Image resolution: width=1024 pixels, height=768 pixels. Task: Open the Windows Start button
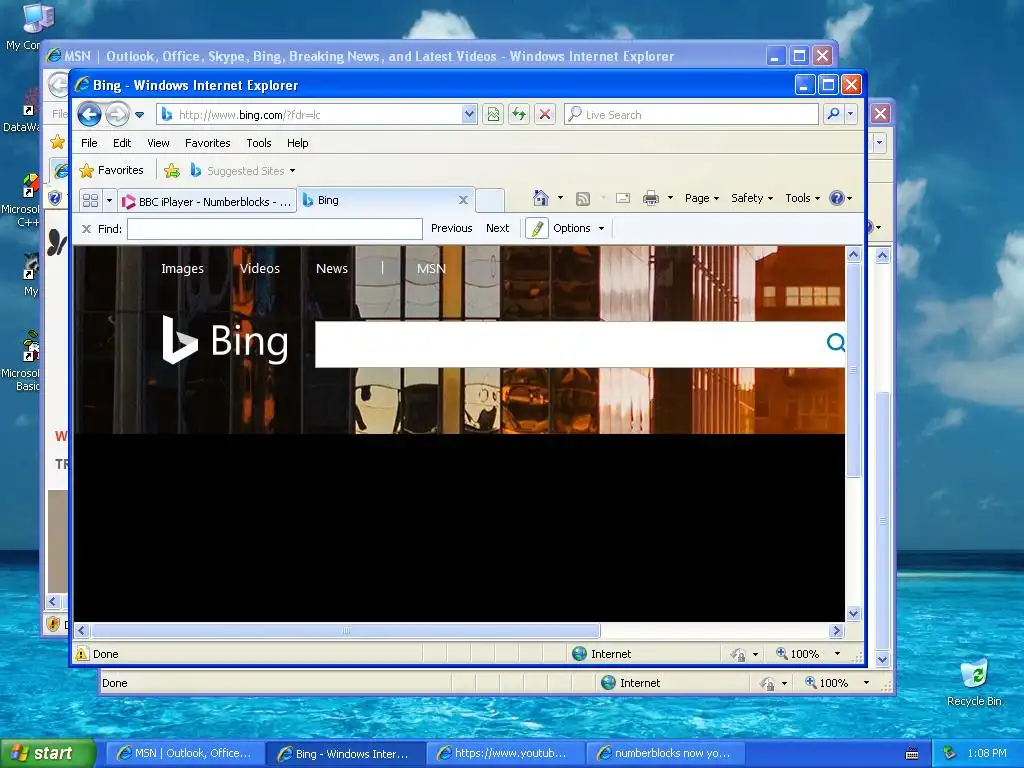[48, 753]
